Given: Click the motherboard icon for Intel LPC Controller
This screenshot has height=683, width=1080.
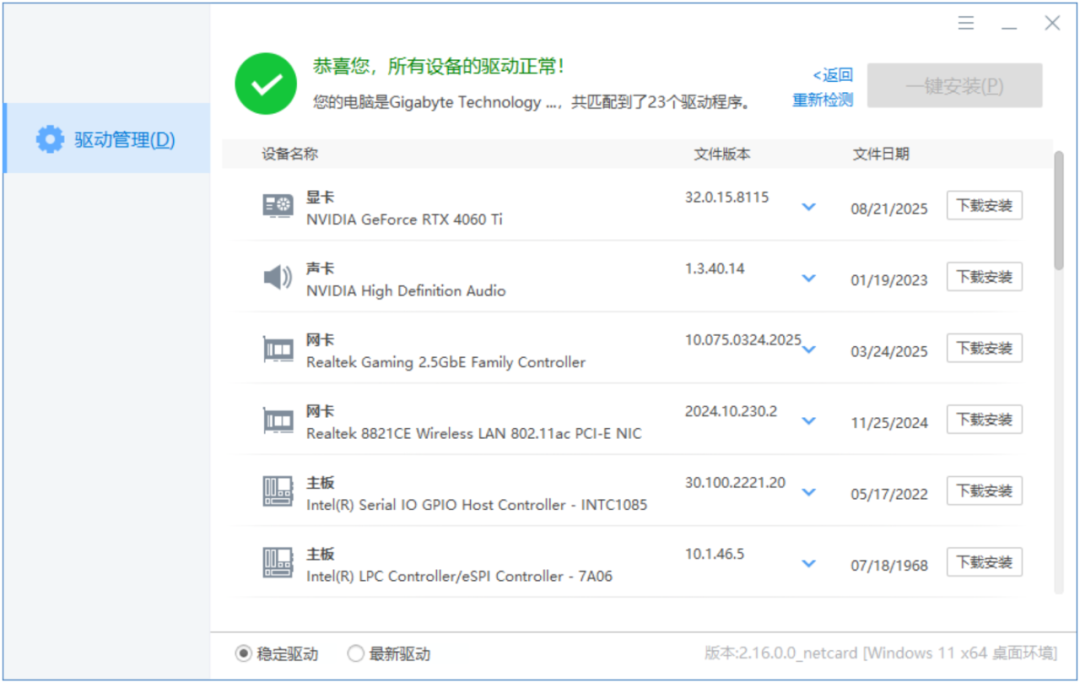Looking at the screenshot, I should point(278,563).
